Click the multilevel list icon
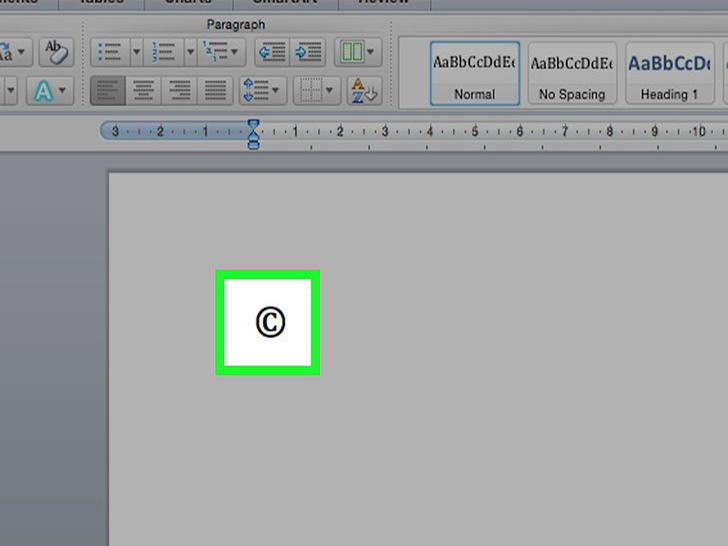This screenshot has width=728, height=546. (215, 52)
